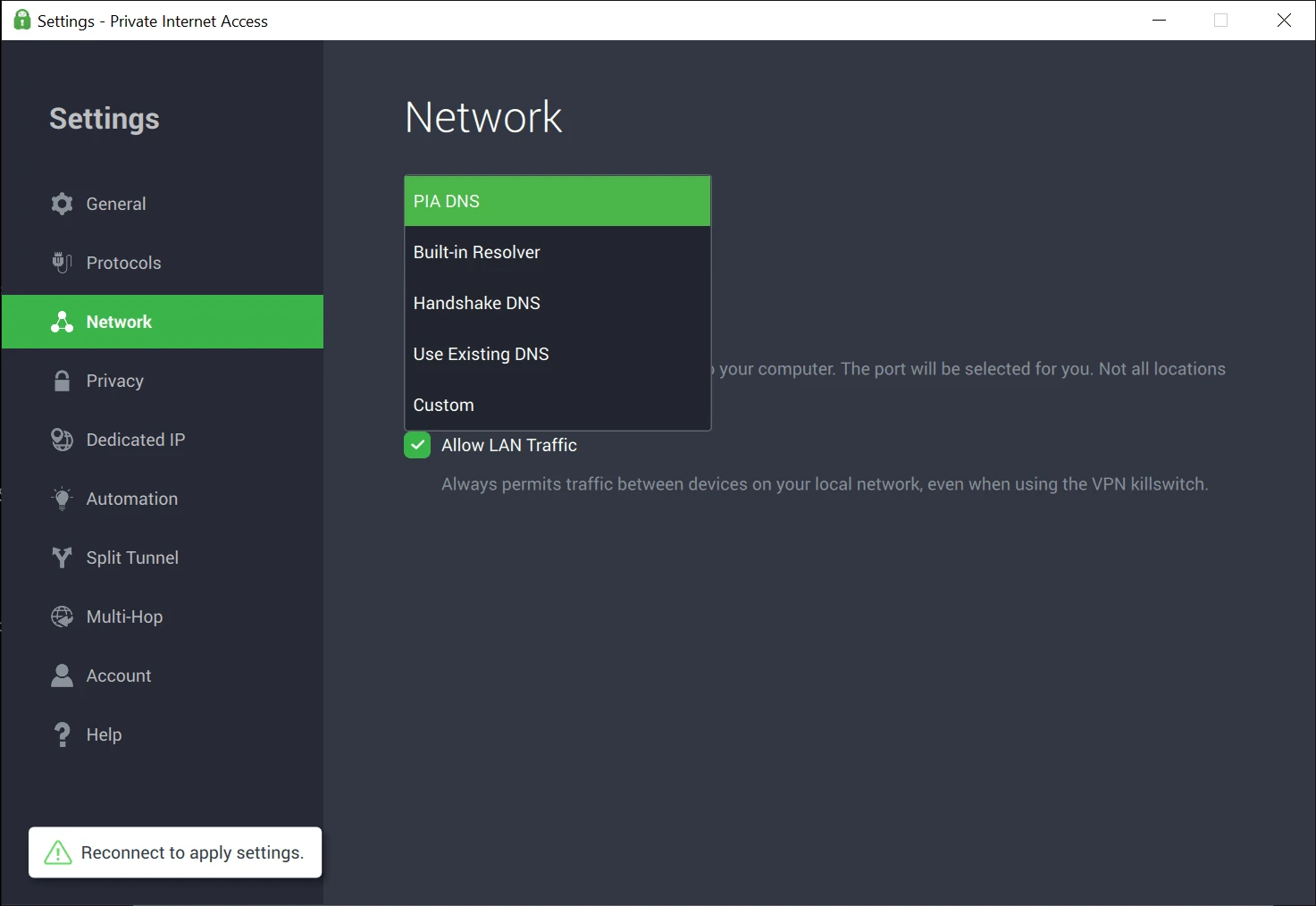
Task: Click the warning triangle icon in reconnect notice
Action: (x=58, y=852)
